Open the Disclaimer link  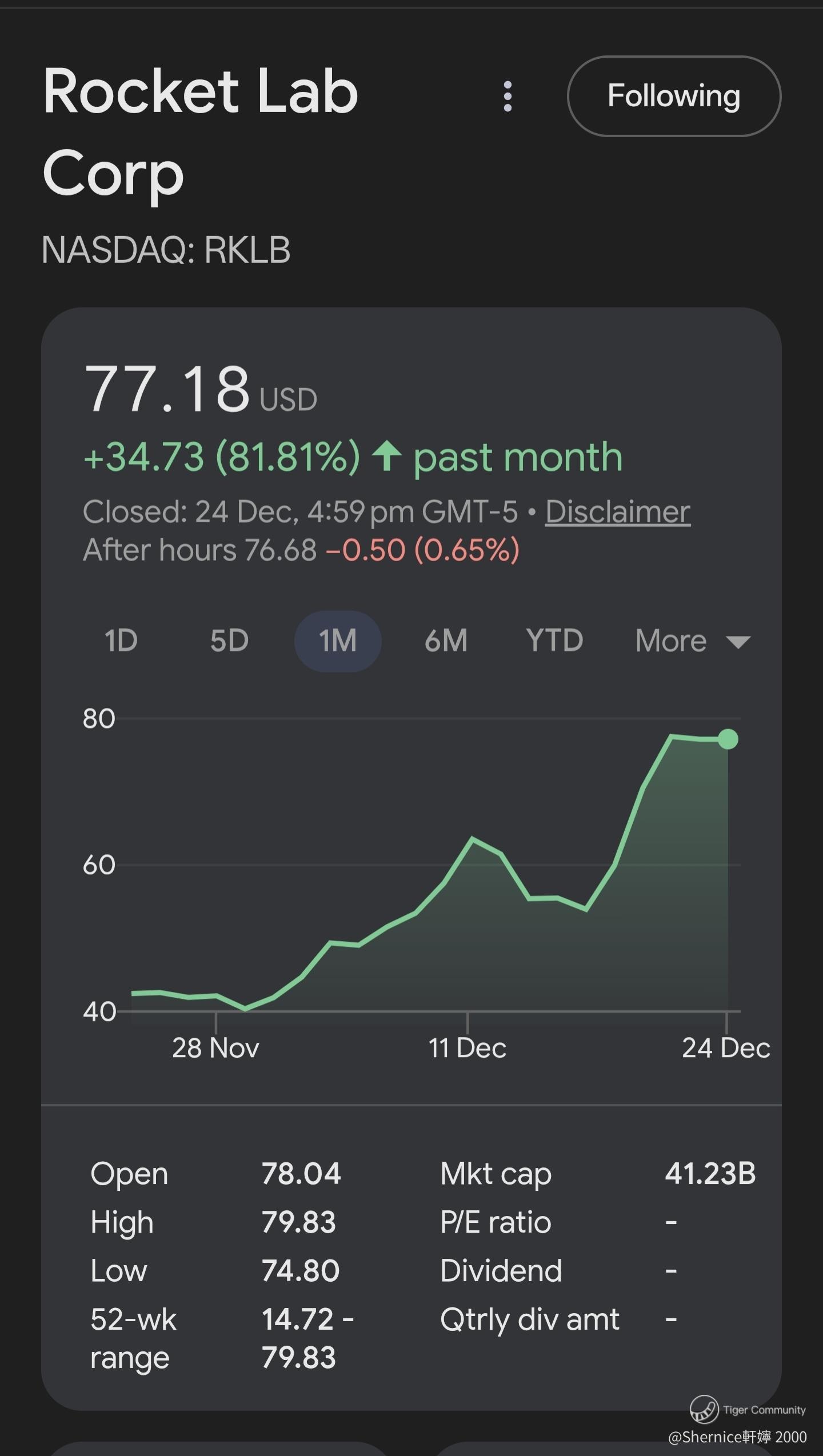click(x=617, y=511)
